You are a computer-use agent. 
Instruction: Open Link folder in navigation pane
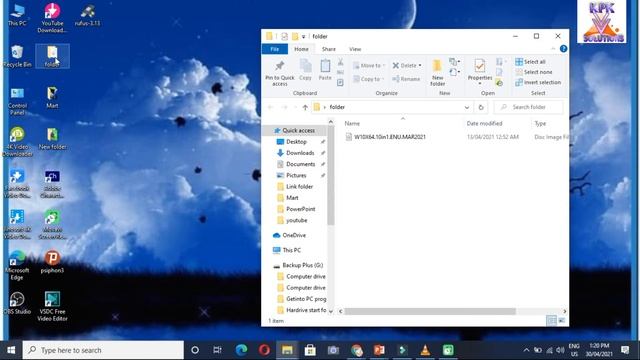click(299, 187)
